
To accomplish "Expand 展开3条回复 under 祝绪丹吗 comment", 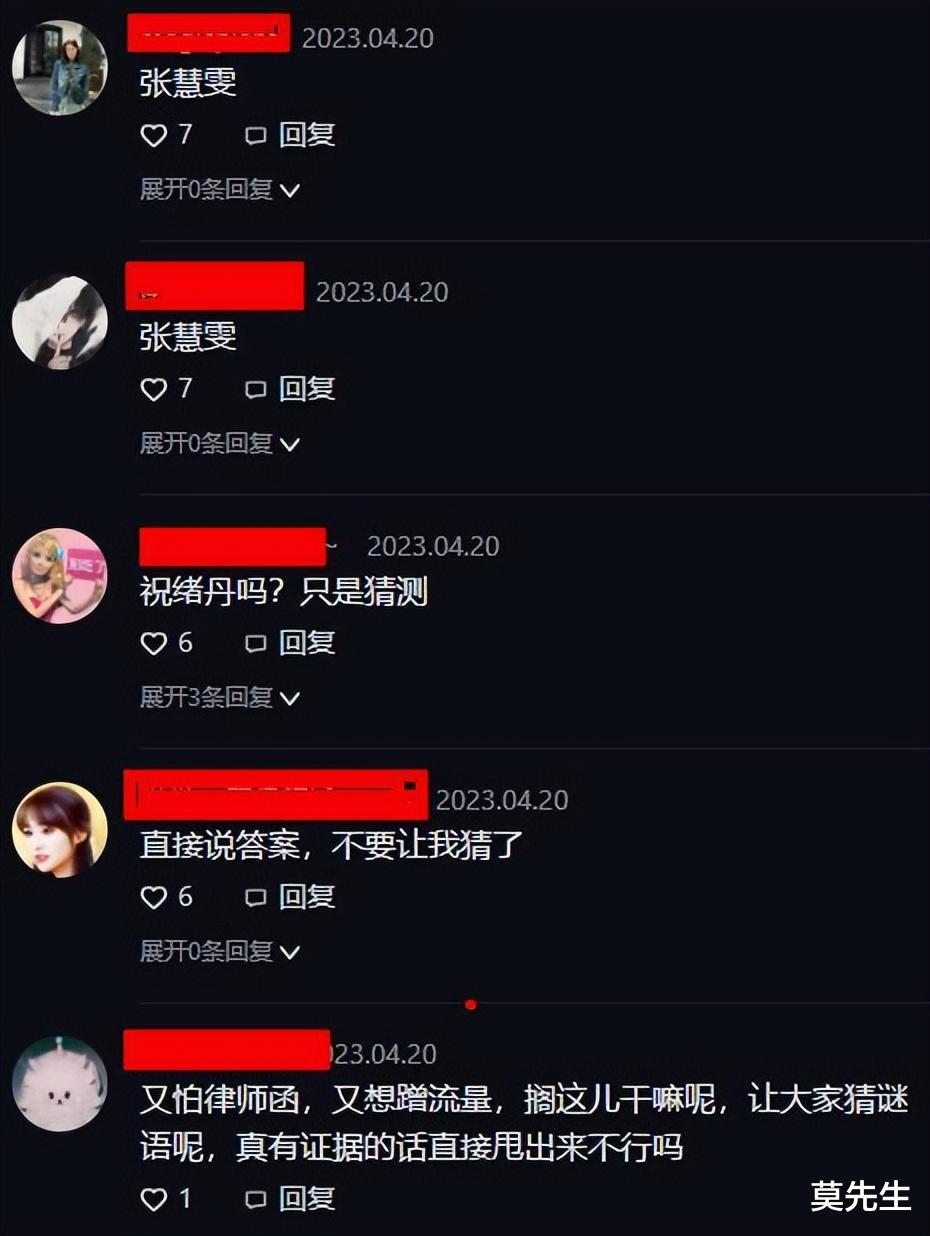I will 220,697.
